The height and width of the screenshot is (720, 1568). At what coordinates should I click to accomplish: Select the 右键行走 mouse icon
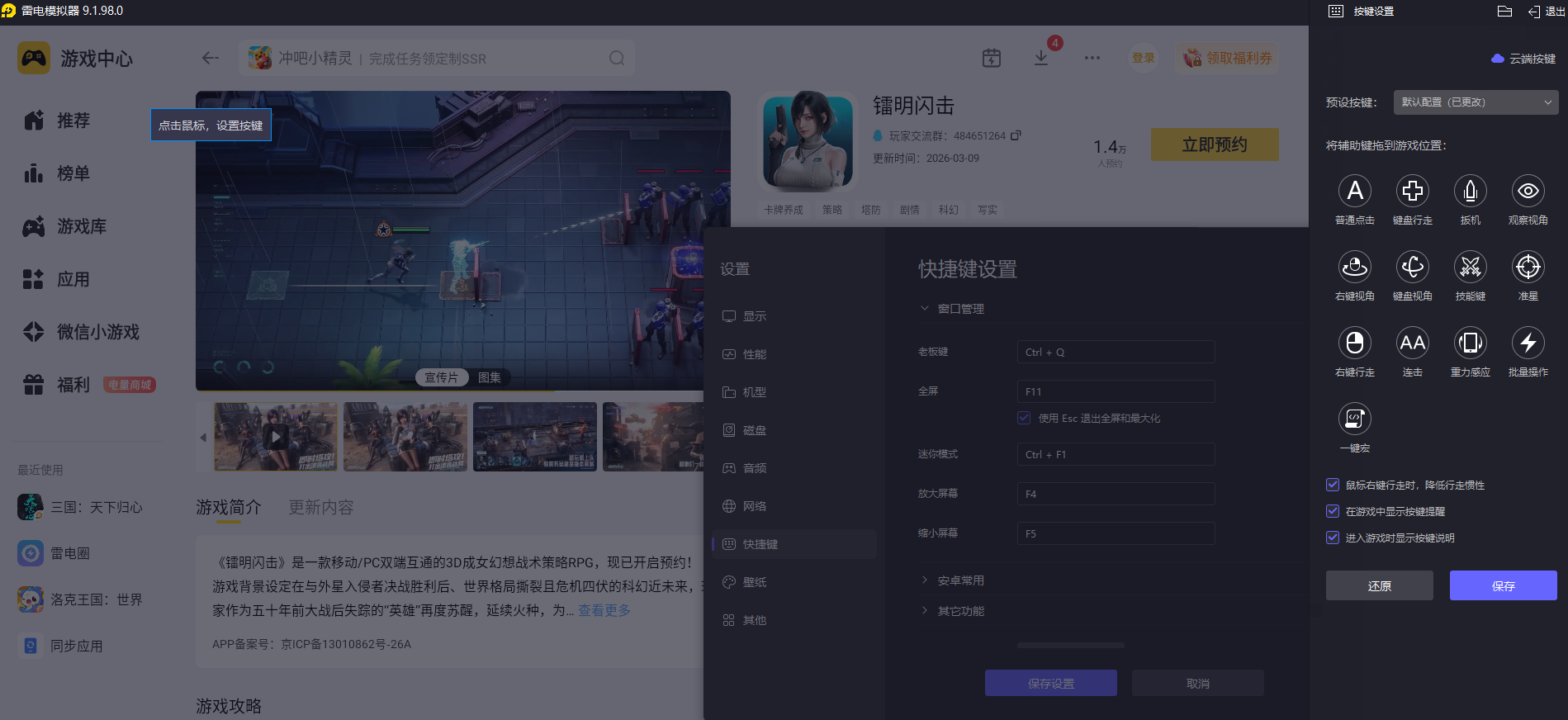[1354, 343]
